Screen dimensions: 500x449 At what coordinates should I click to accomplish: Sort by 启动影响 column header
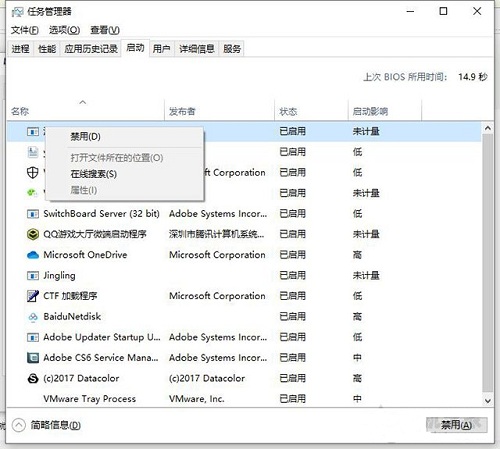385,111
